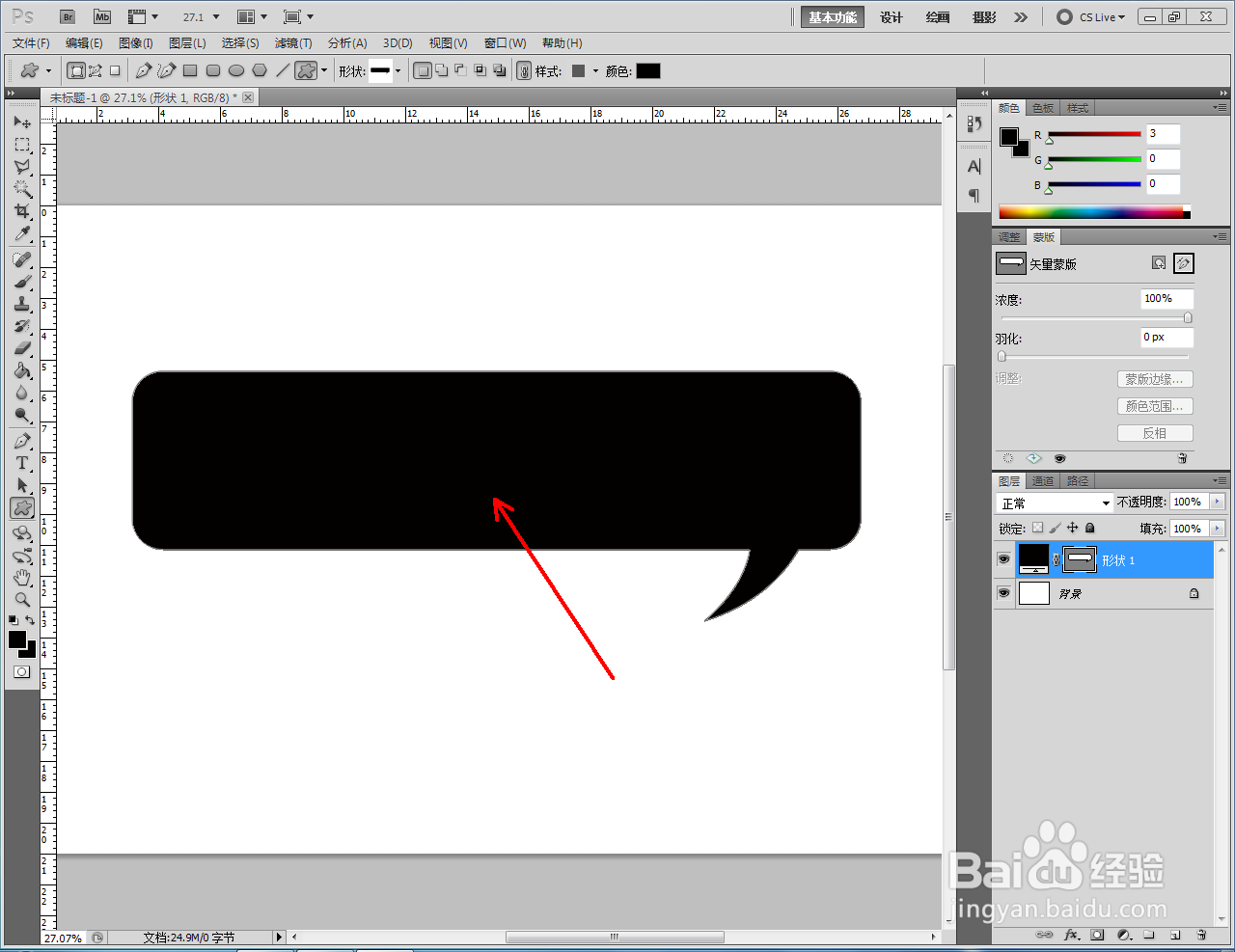
Task: Toggle lock position
Action: [x=1072, y=528]
